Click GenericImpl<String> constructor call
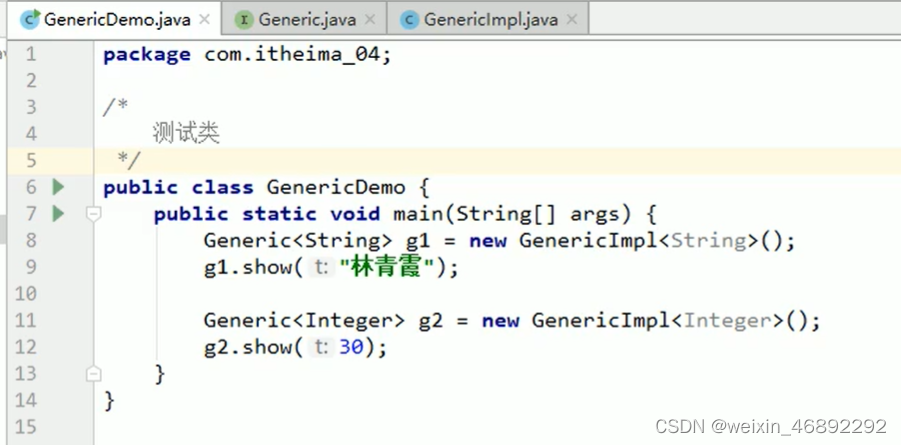The image size is (901, 445). coord(657,241)
